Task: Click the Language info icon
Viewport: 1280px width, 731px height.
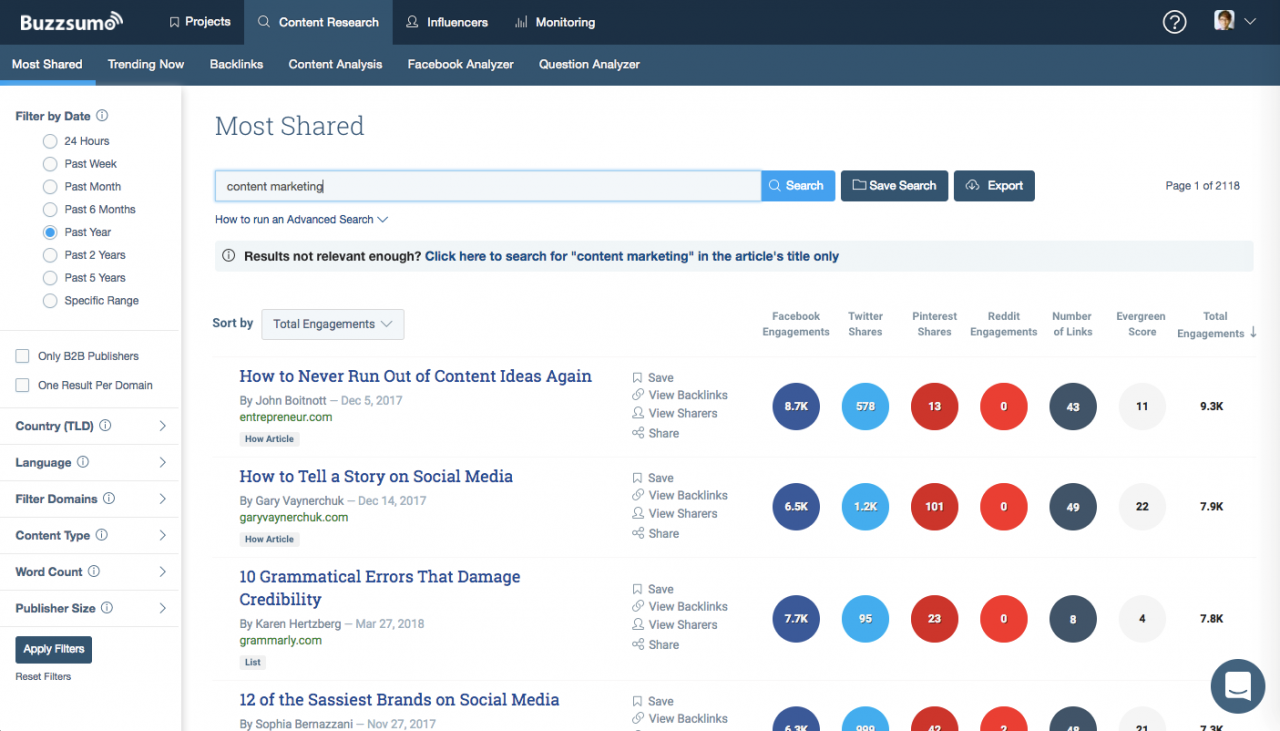Action: pyautogui.click(x=83, y=462)
